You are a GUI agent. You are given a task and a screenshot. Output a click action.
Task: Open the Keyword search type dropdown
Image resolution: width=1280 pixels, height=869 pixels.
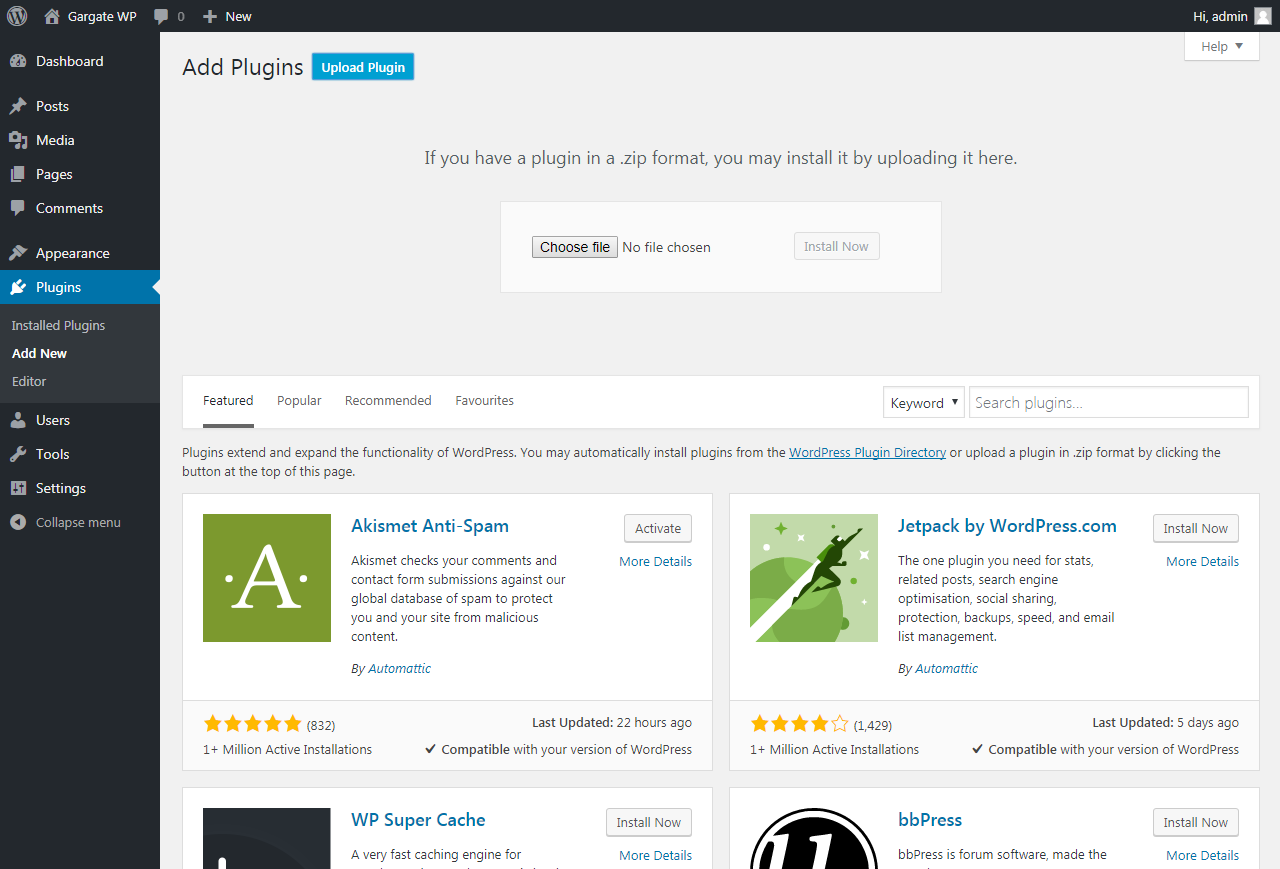coord(924,402)
